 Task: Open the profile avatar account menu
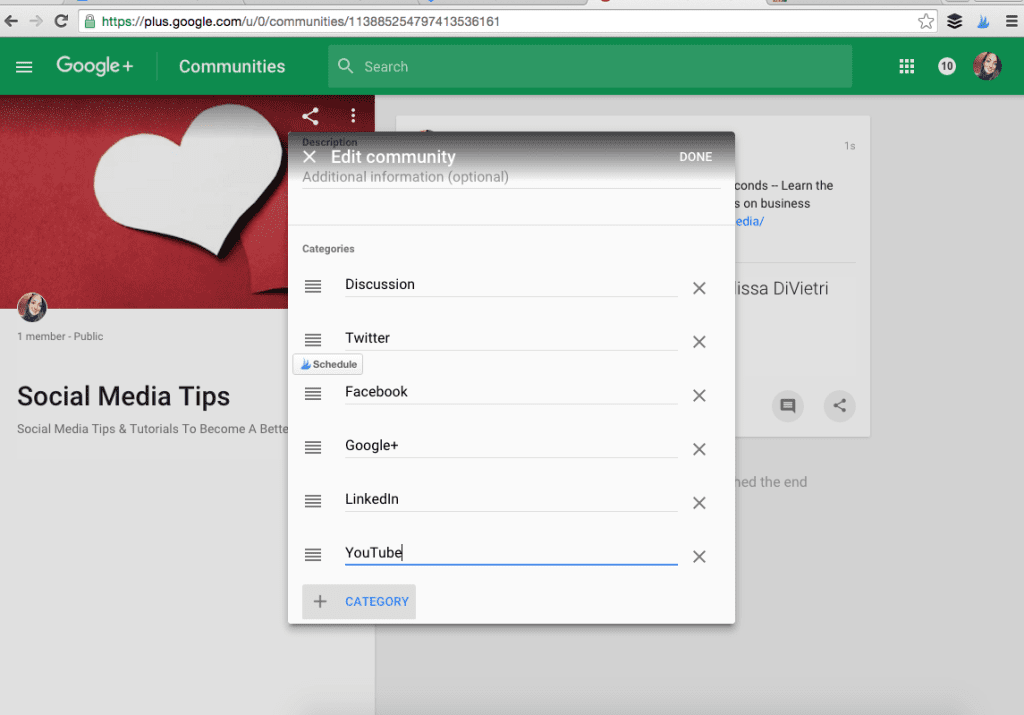[x=987, y=67]
